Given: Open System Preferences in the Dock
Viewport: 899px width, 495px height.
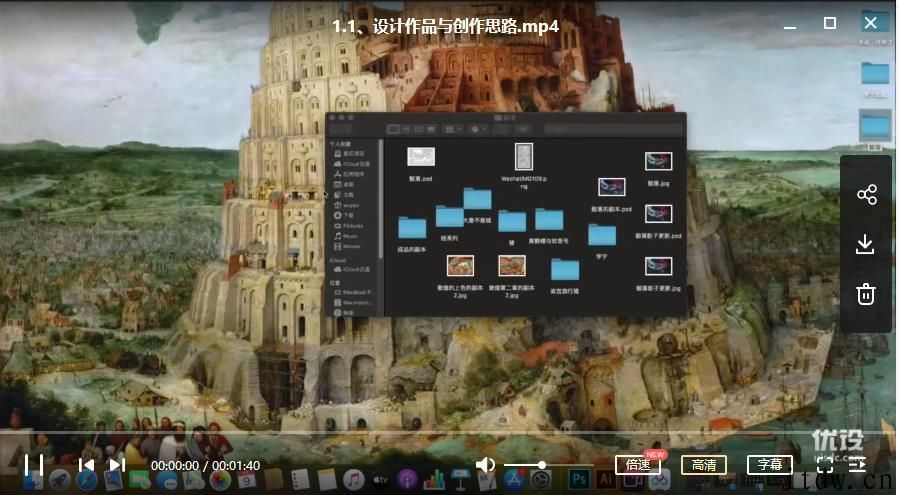Looking at the screenshot, I should [x=540, y=480].
